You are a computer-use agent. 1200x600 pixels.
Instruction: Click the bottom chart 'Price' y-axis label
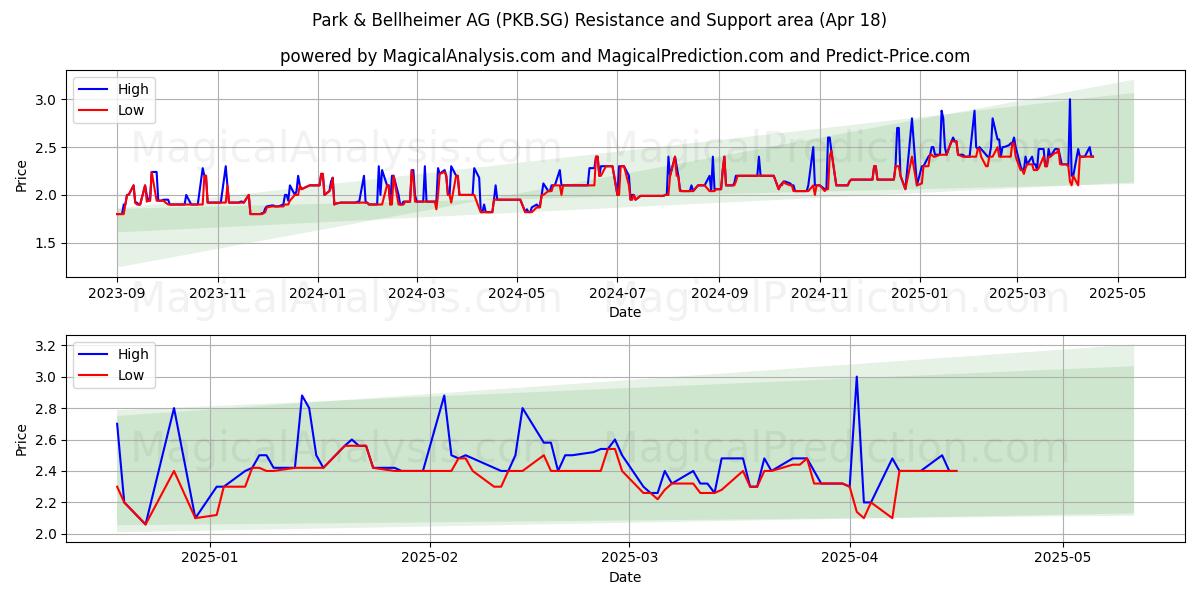[22, 438]
